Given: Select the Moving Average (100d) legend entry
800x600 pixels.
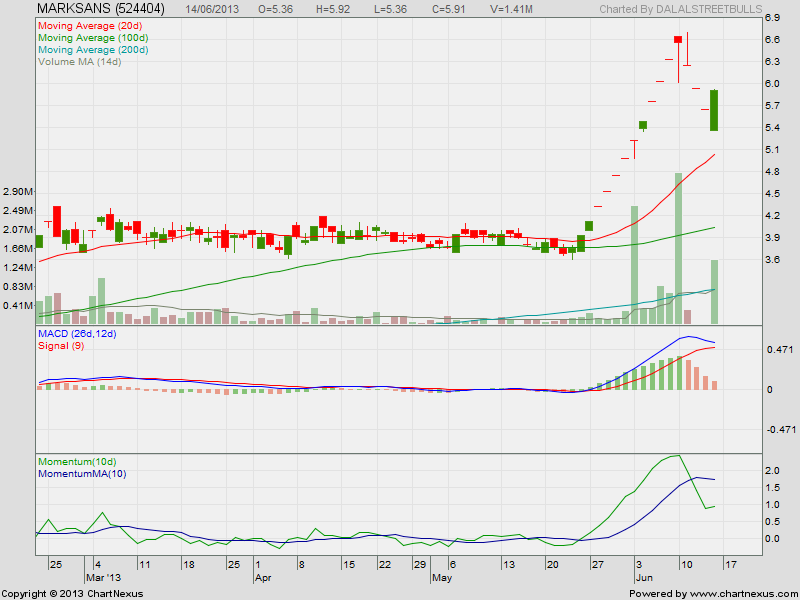Looking at the screenshot, I should 93,38.
